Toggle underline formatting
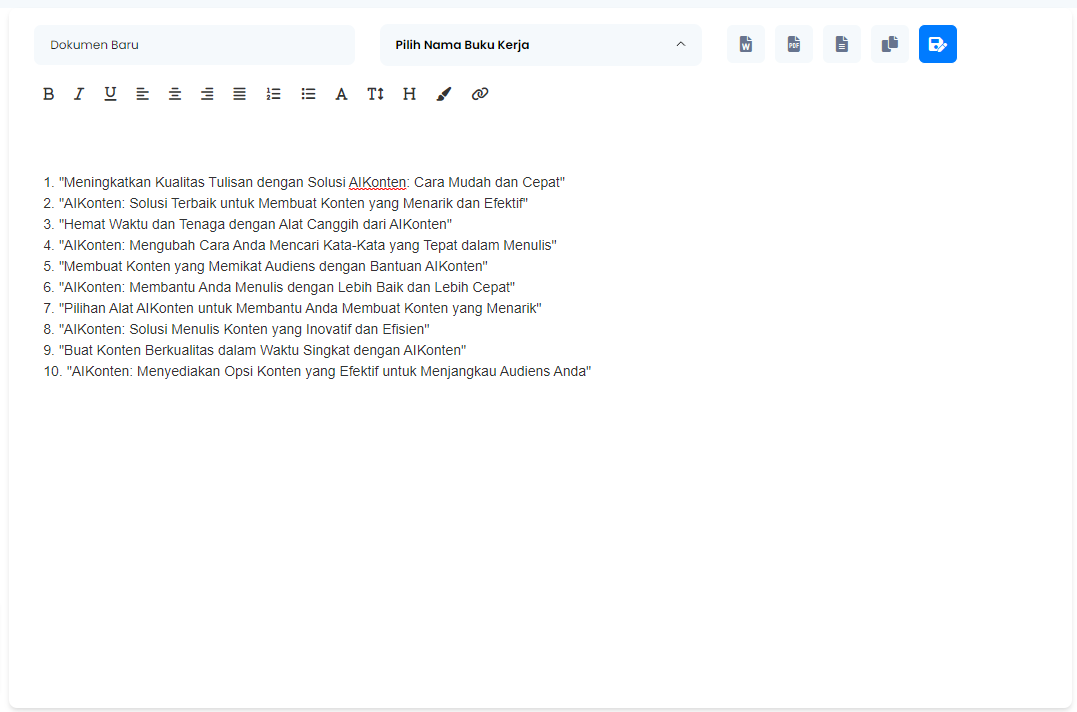1077x712 pixels. (x=110, y=94)
